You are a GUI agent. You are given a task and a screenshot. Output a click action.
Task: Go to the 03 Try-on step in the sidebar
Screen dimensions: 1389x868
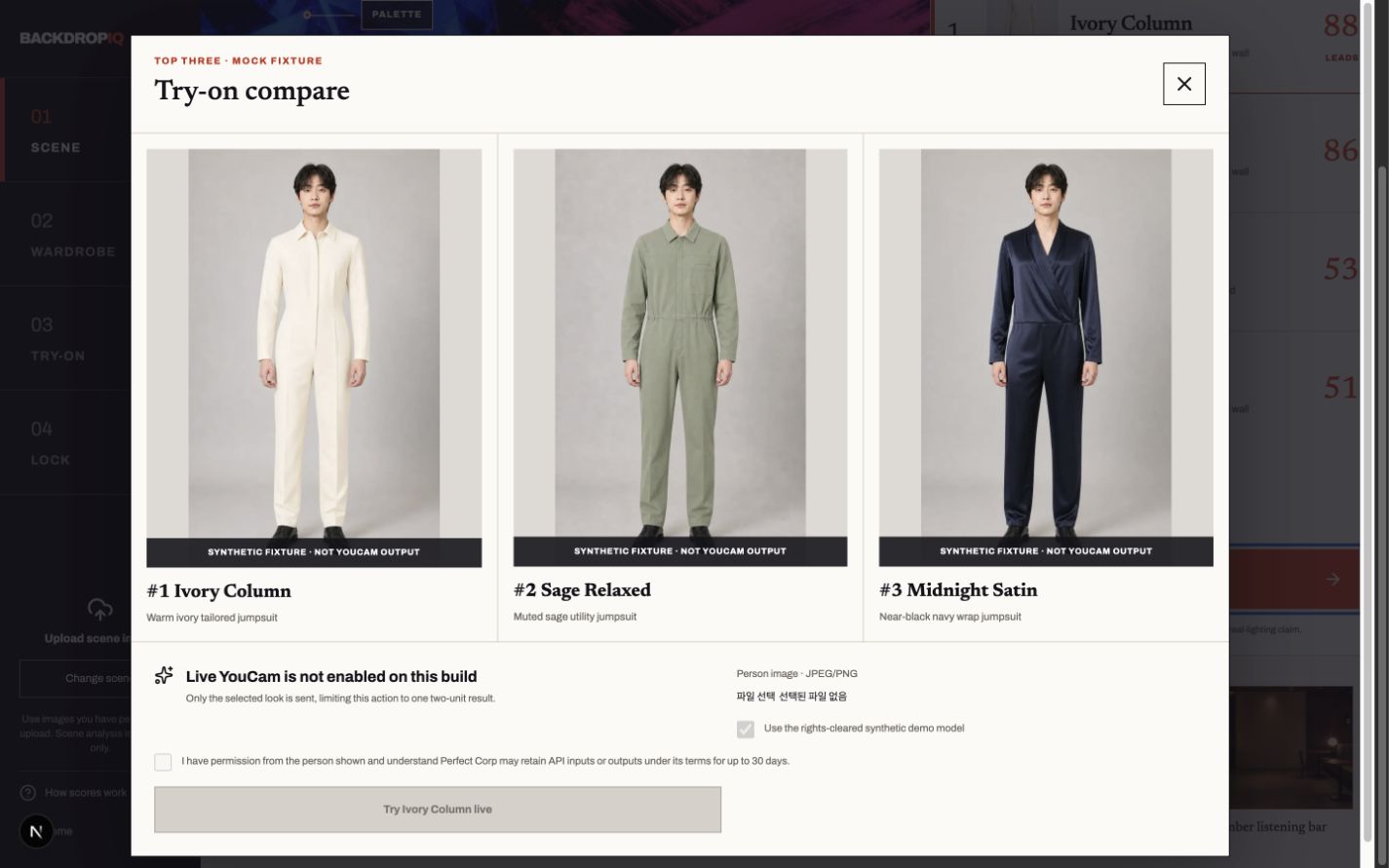click(x=66, y=338)
